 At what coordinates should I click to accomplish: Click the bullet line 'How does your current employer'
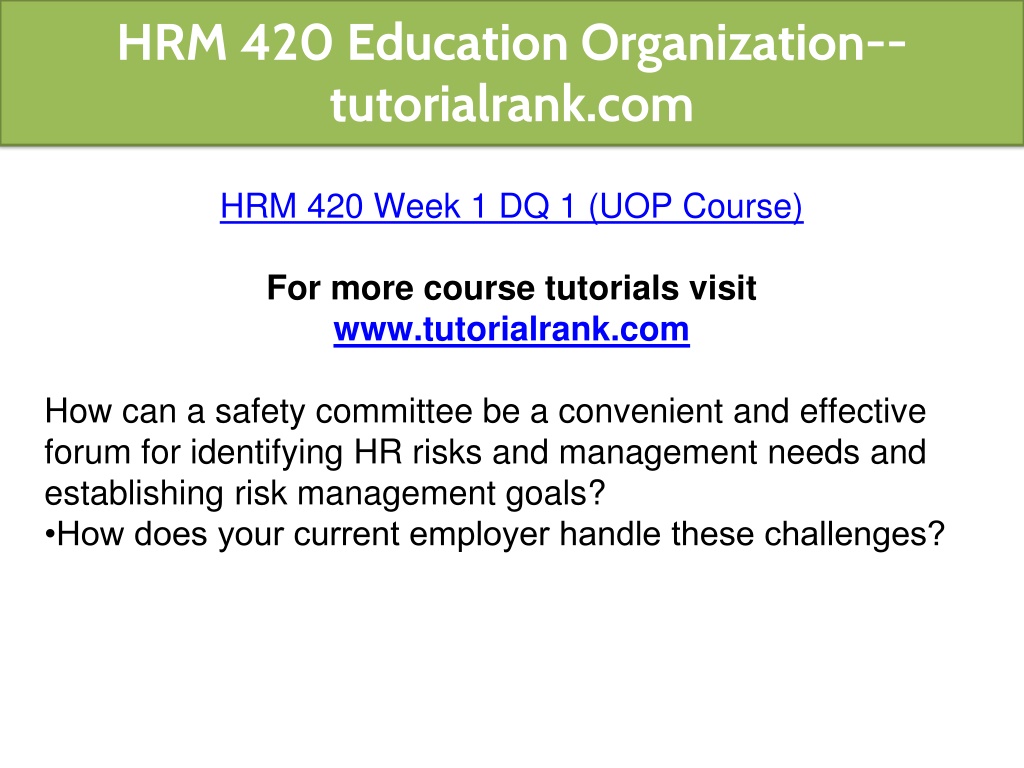click(494, 534)
